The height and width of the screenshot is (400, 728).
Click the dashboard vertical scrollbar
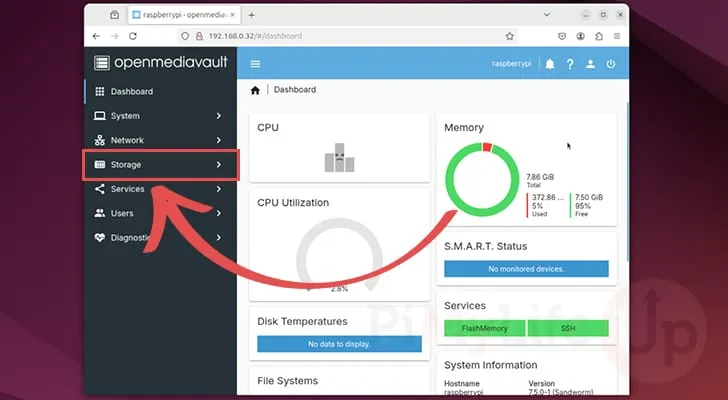click(x=627, y=181)
